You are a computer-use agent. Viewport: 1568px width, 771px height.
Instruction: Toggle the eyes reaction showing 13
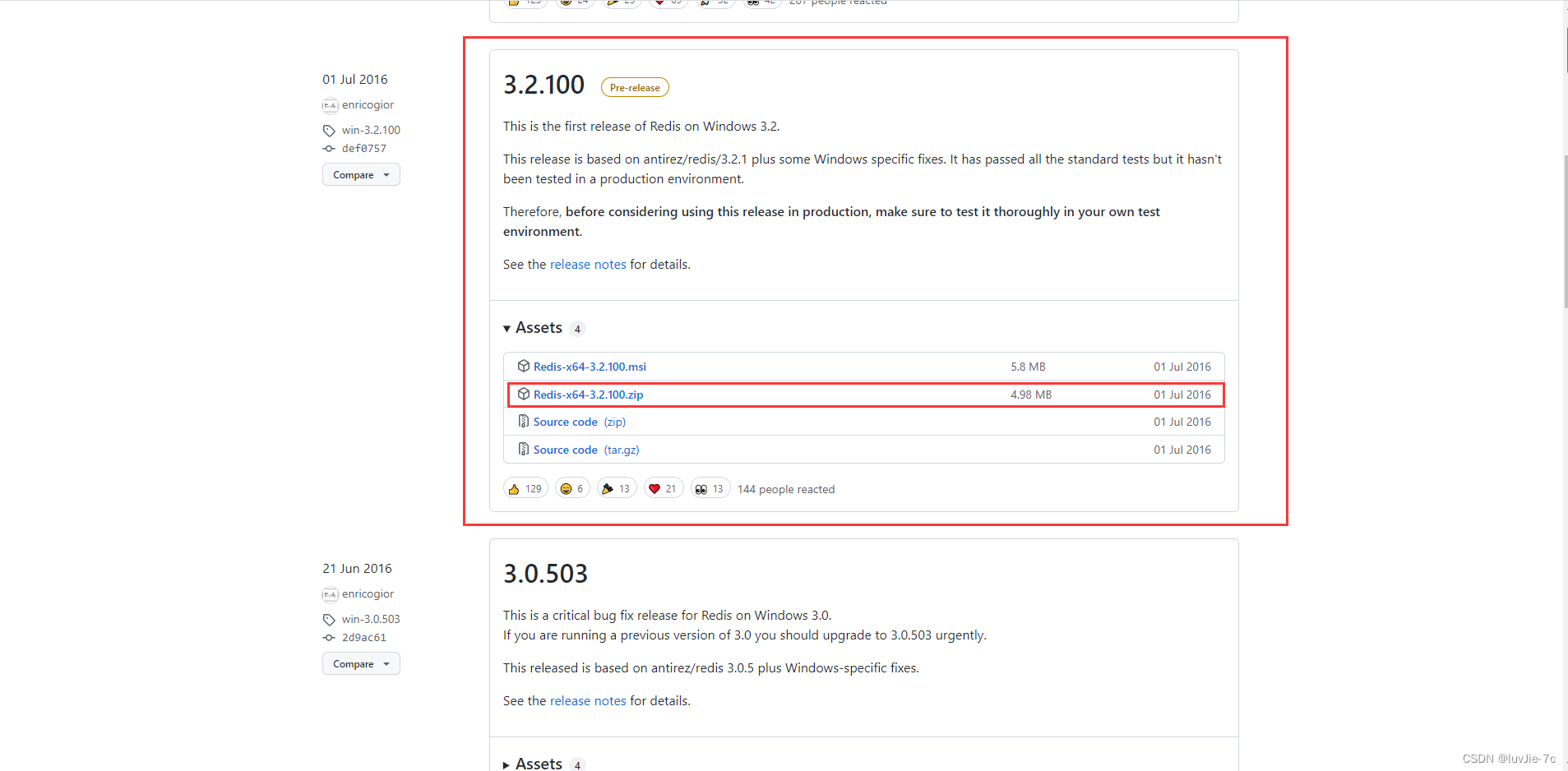click(710, 489)
